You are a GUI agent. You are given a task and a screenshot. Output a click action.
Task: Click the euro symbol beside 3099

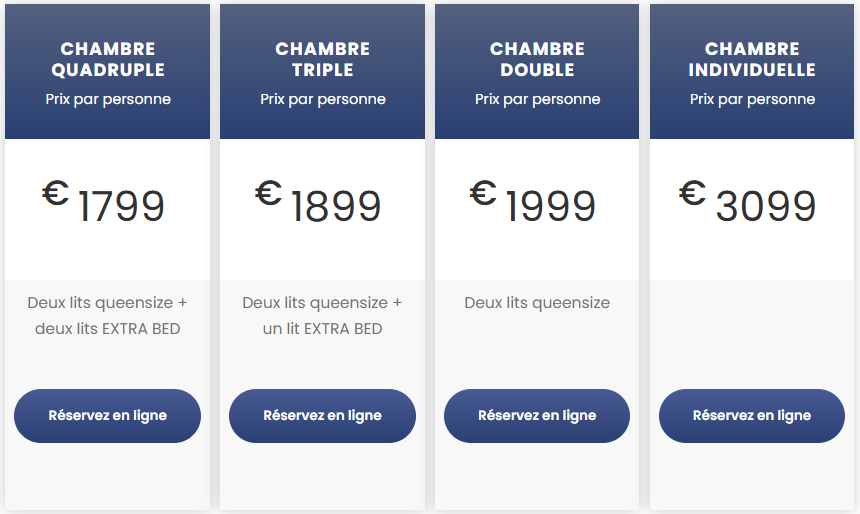(693, 191)
